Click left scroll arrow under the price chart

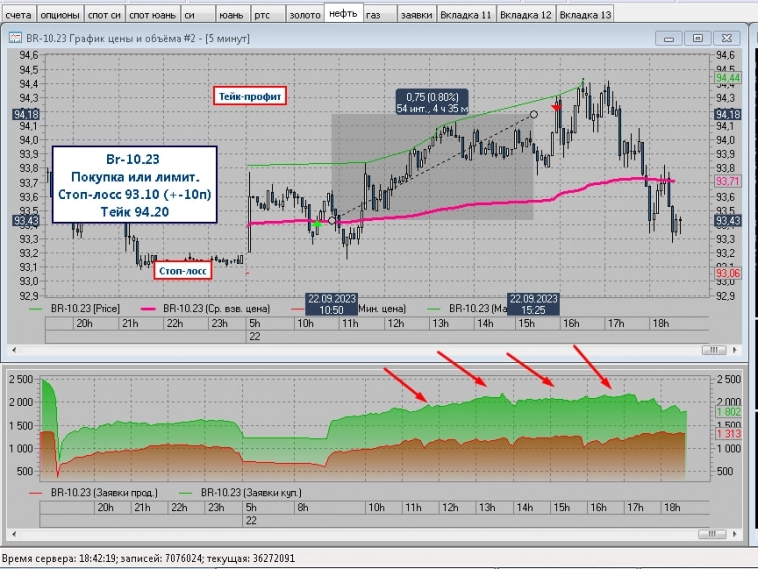(11, 351)
